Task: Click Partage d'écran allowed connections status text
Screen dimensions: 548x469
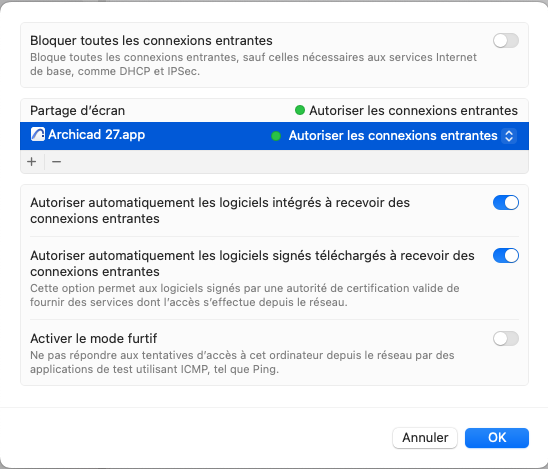Action: click(x=413, y=110)
